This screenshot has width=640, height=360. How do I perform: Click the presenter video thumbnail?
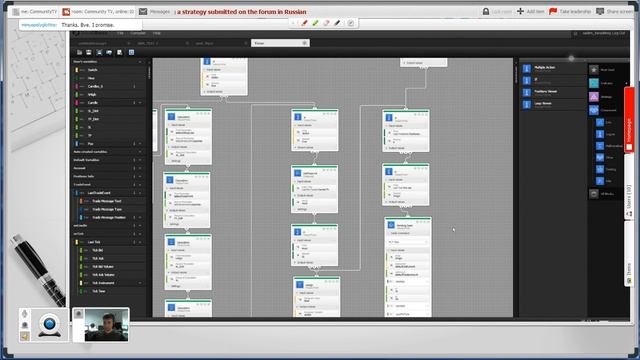pyautogui.click(x=106, y=325)
